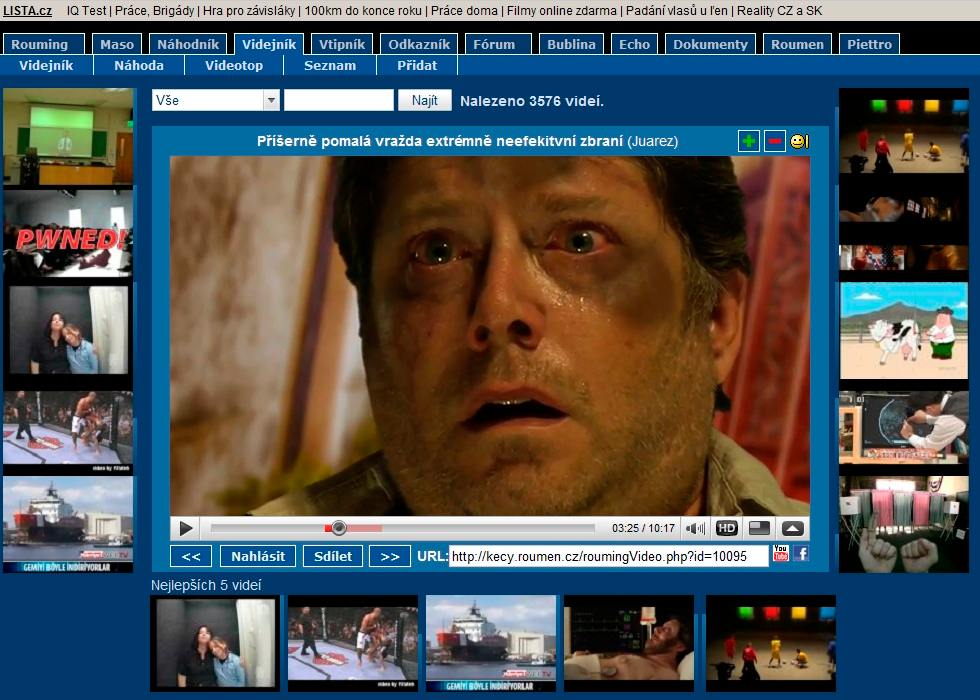980x700 pixels.
Task: Open the Odkazník tab
Action: 419,44
